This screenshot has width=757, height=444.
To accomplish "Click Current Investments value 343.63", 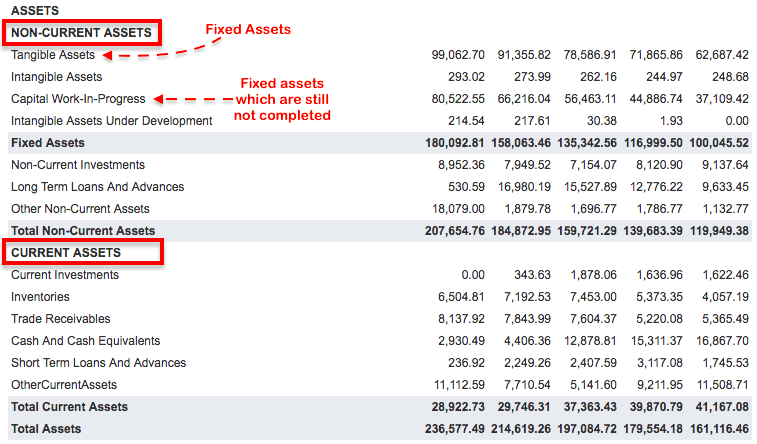I will [532, 275].
